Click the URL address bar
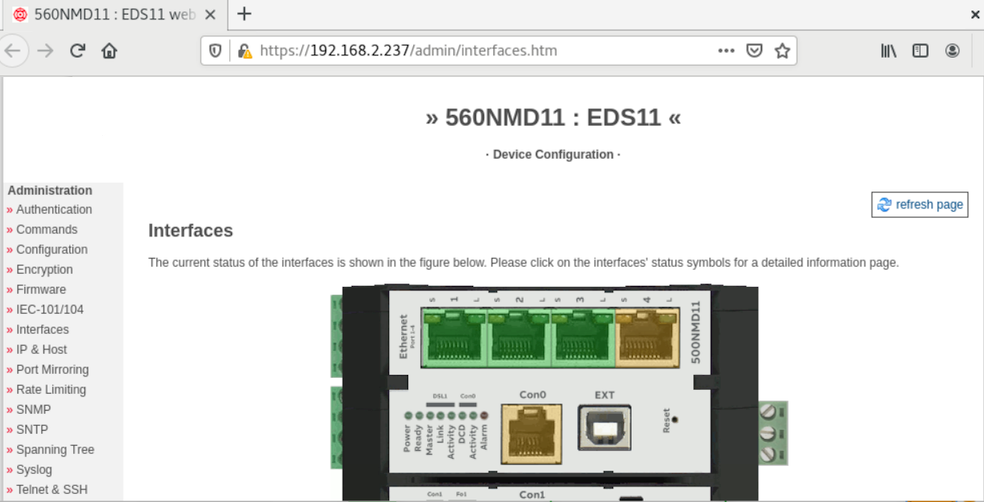984x502 pixels. point(480,51)
